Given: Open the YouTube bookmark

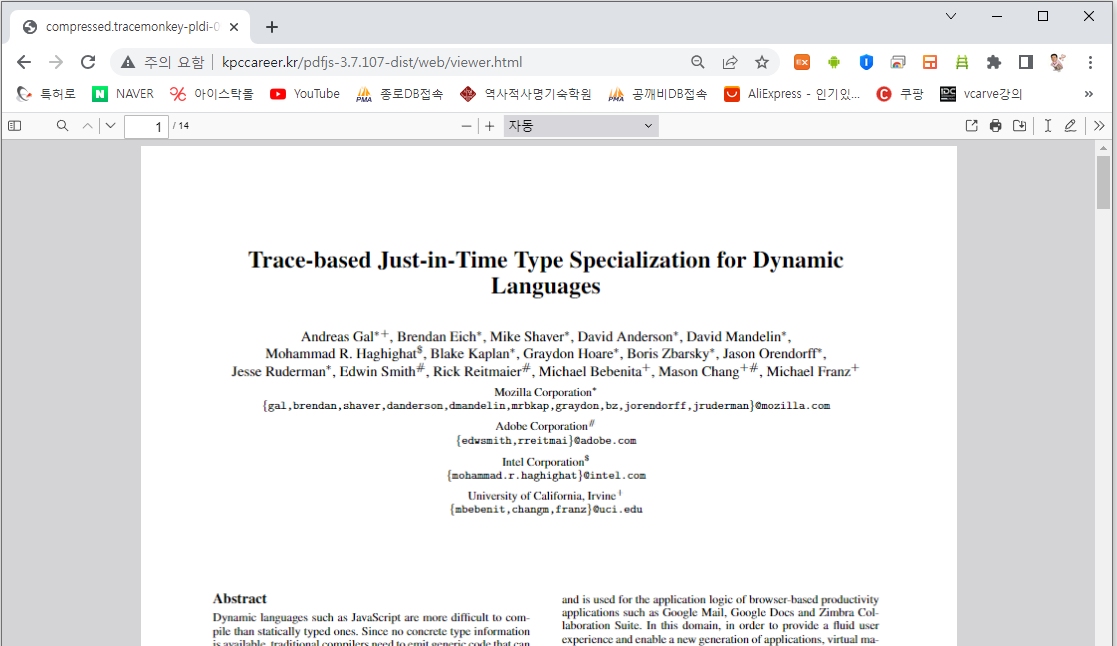Looking at the screenshot, I should 305,94.
